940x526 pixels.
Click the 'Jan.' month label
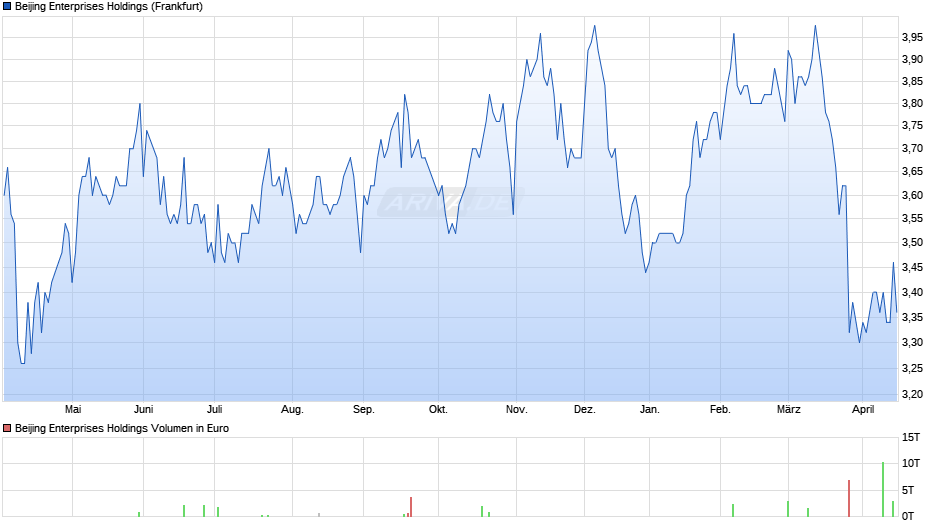point(649,409)
